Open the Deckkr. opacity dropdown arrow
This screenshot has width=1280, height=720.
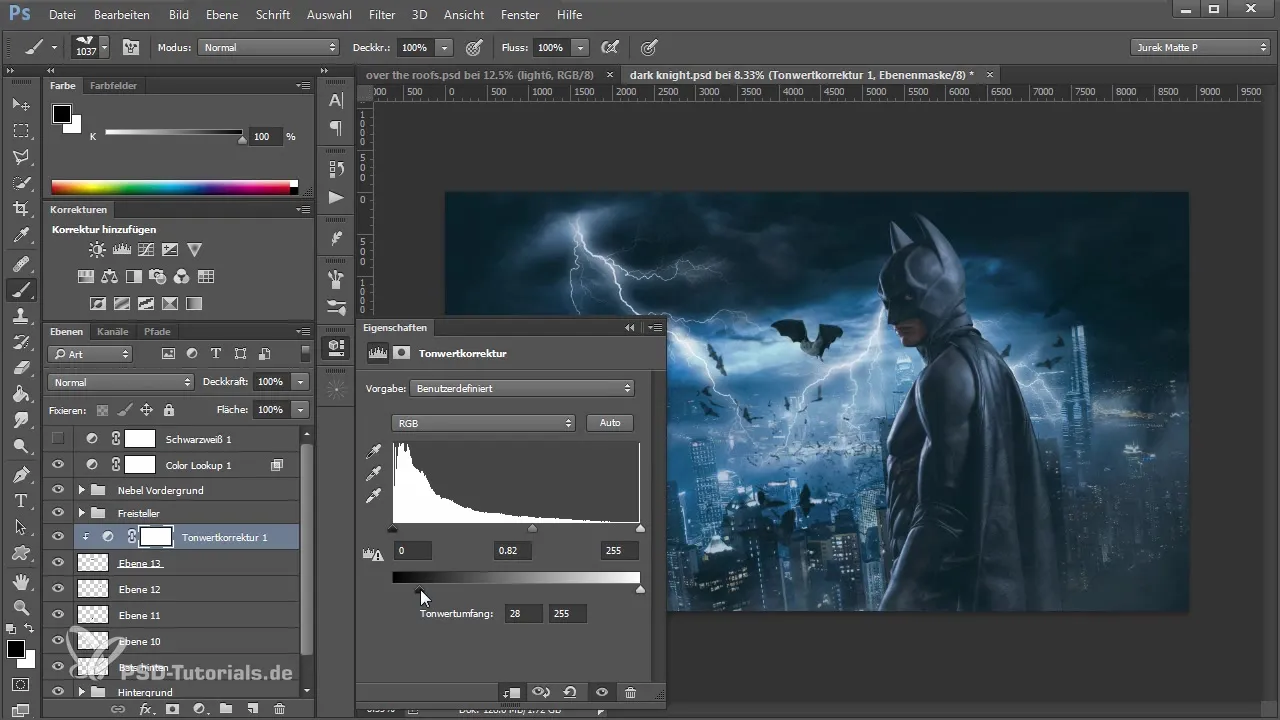click(x=445, y=47)
